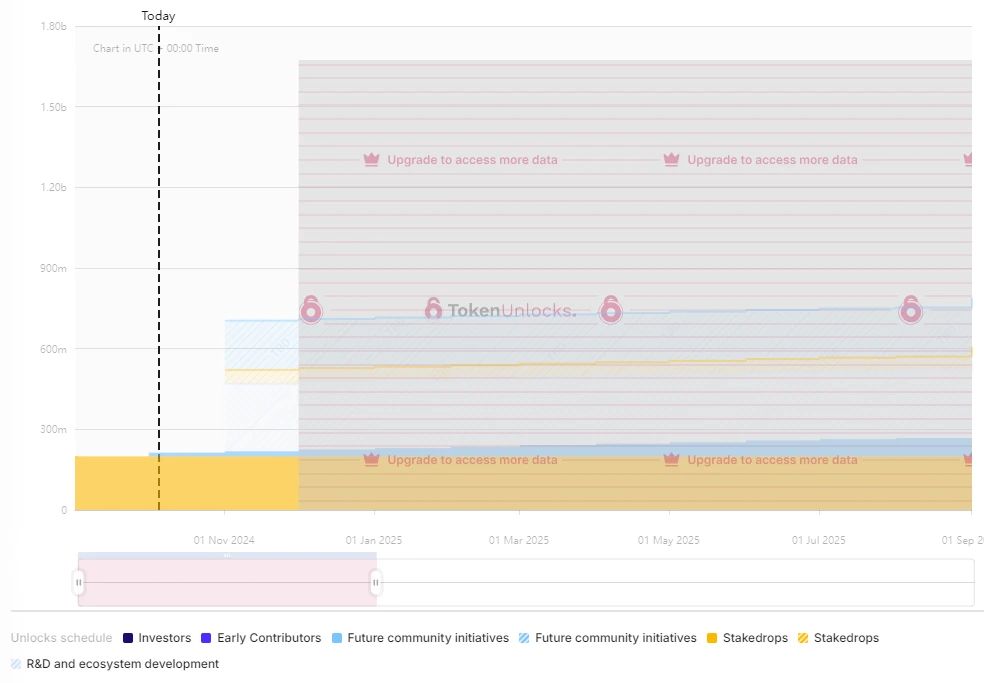Click the striped Future community initiatives swatch

click(x=525, y=638)
